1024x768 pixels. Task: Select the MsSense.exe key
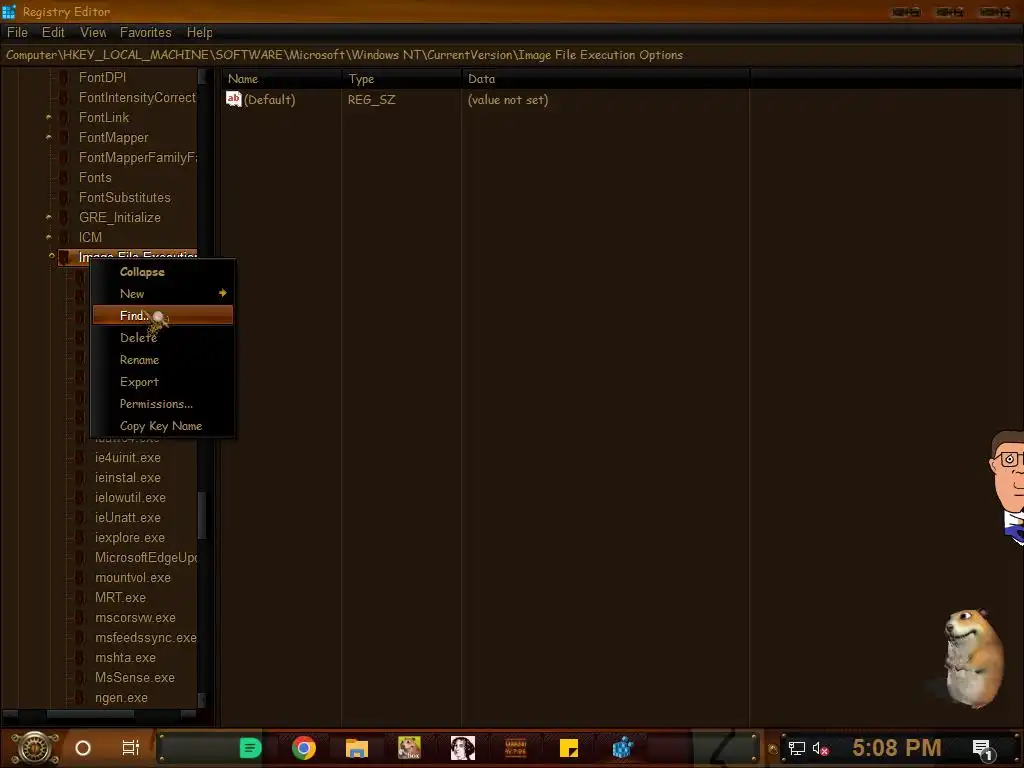tap(135, 678)
